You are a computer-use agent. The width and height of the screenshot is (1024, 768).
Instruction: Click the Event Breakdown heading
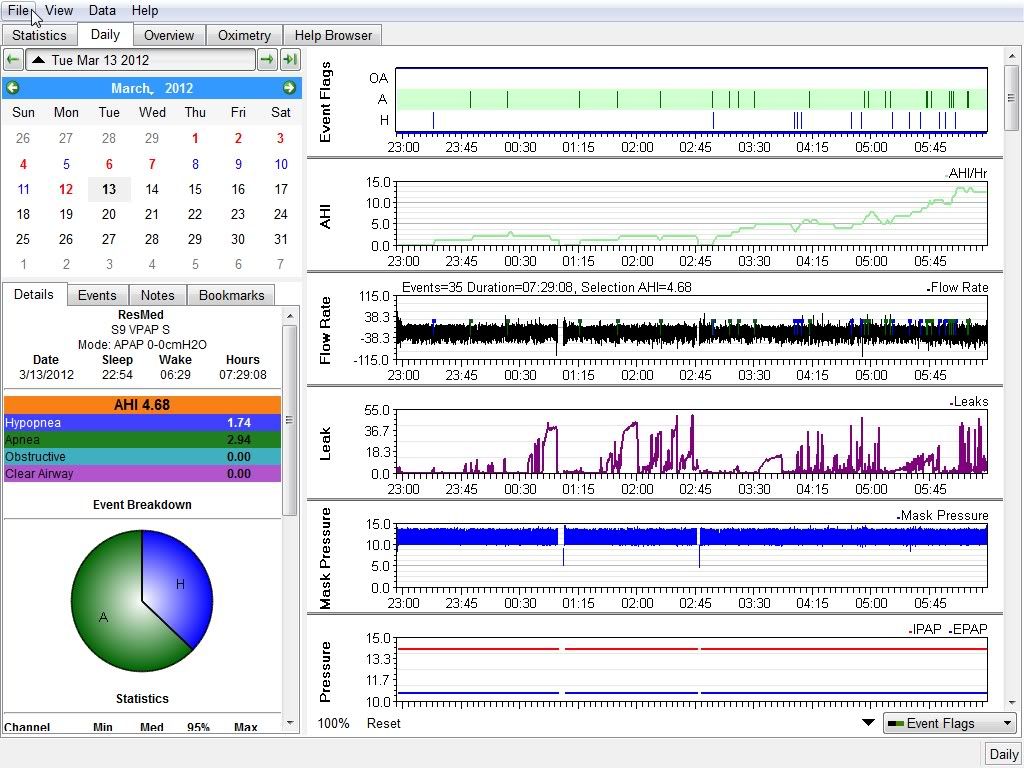coord(142,505)
